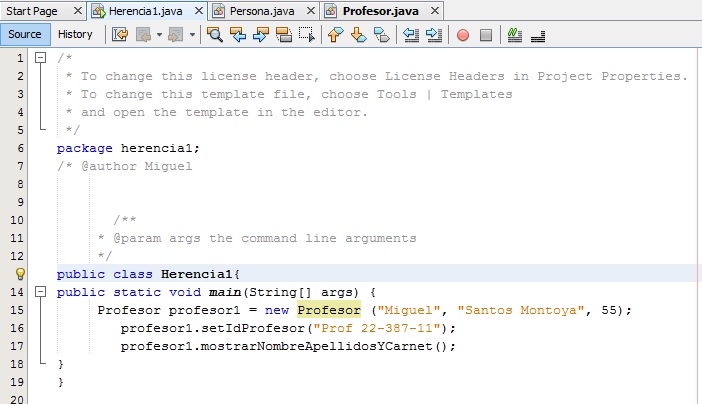Collapse the license comment fold at line 1
The image size is (702, 404).
(x=40, y=58)
